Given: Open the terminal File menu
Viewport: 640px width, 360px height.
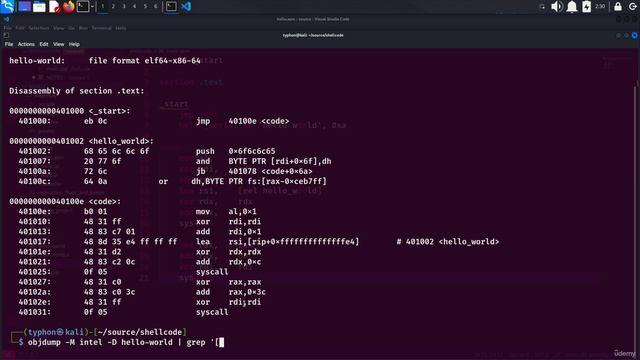Looking at the screenshot, I should click(9, 44).
